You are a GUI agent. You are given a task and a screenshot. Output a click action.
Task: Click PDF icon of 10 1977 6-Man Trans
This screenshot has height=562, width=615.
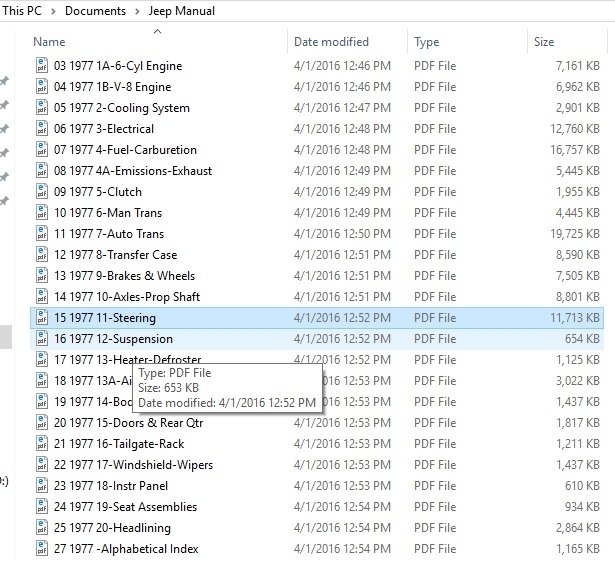pos(42,212)
